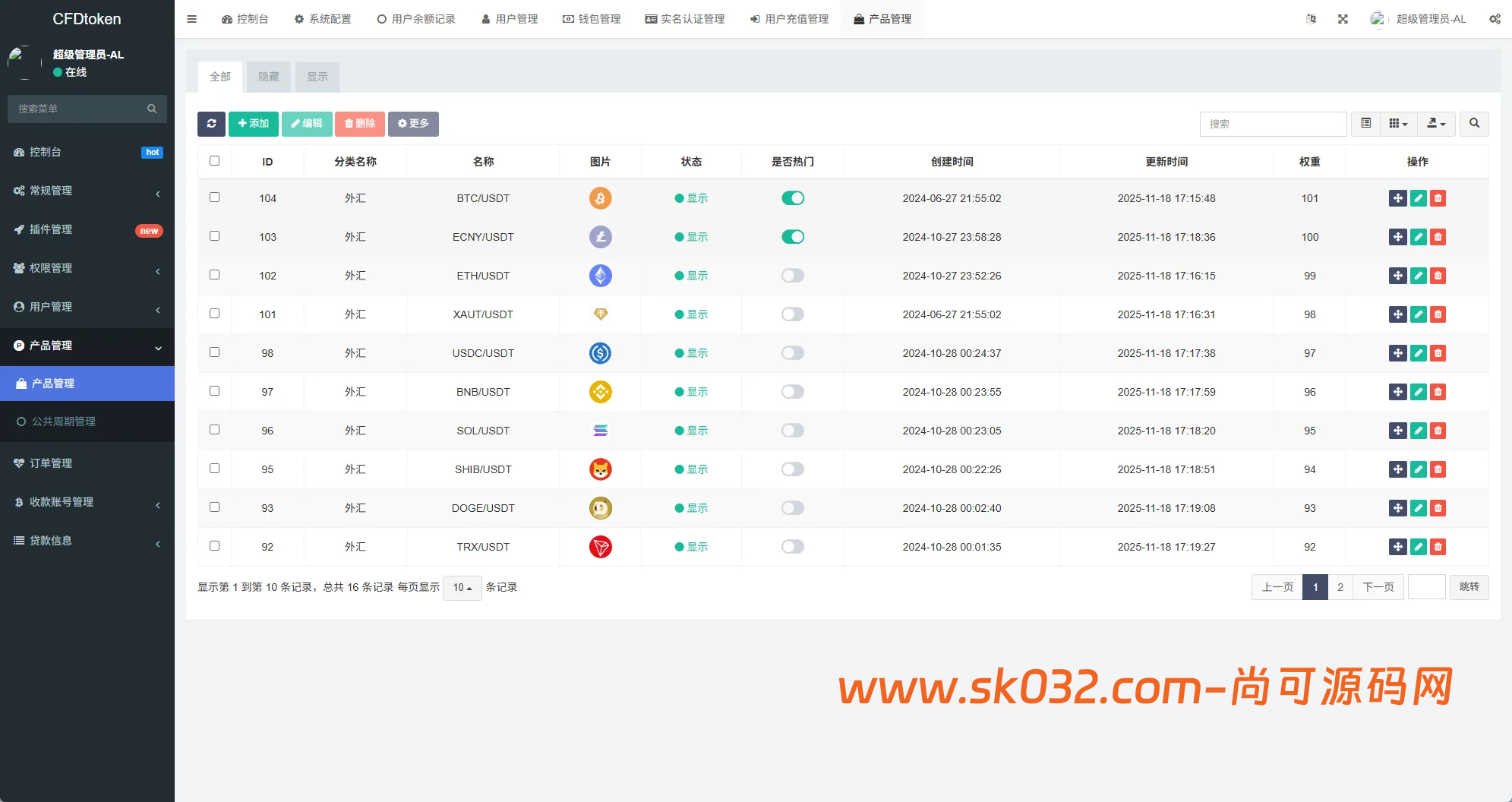Viewport: 1512px width, 802px height.
Task: Open the settings cogs icon at top right
Action: (x=1495, y=19)
